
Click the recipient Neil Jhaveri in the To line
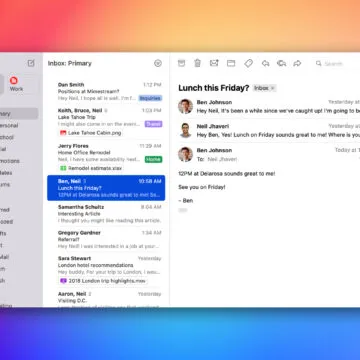point(222,159)
